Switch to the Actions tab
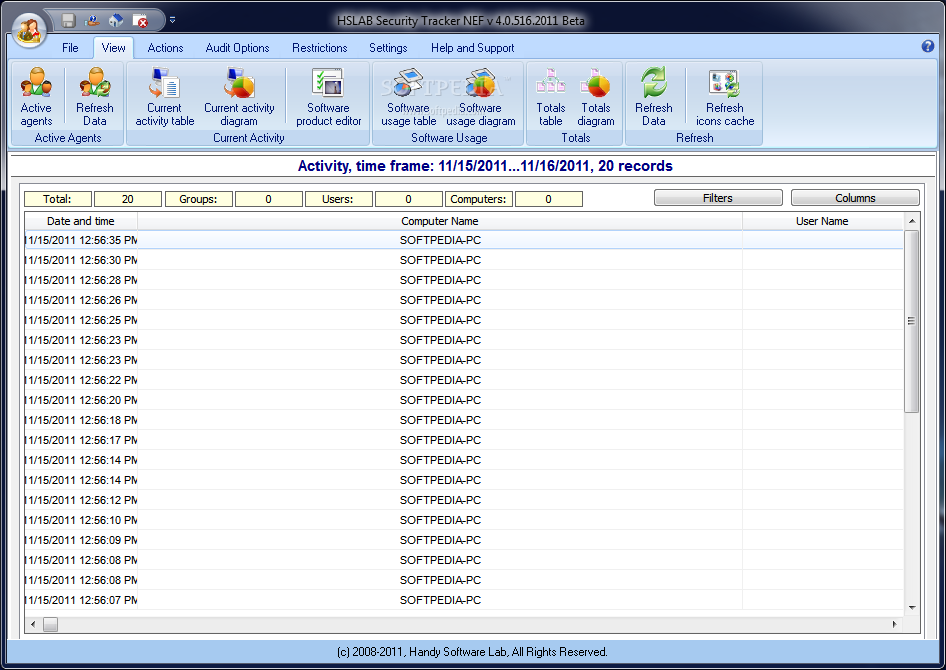This screenshot has width=946, height=670. 165,48
